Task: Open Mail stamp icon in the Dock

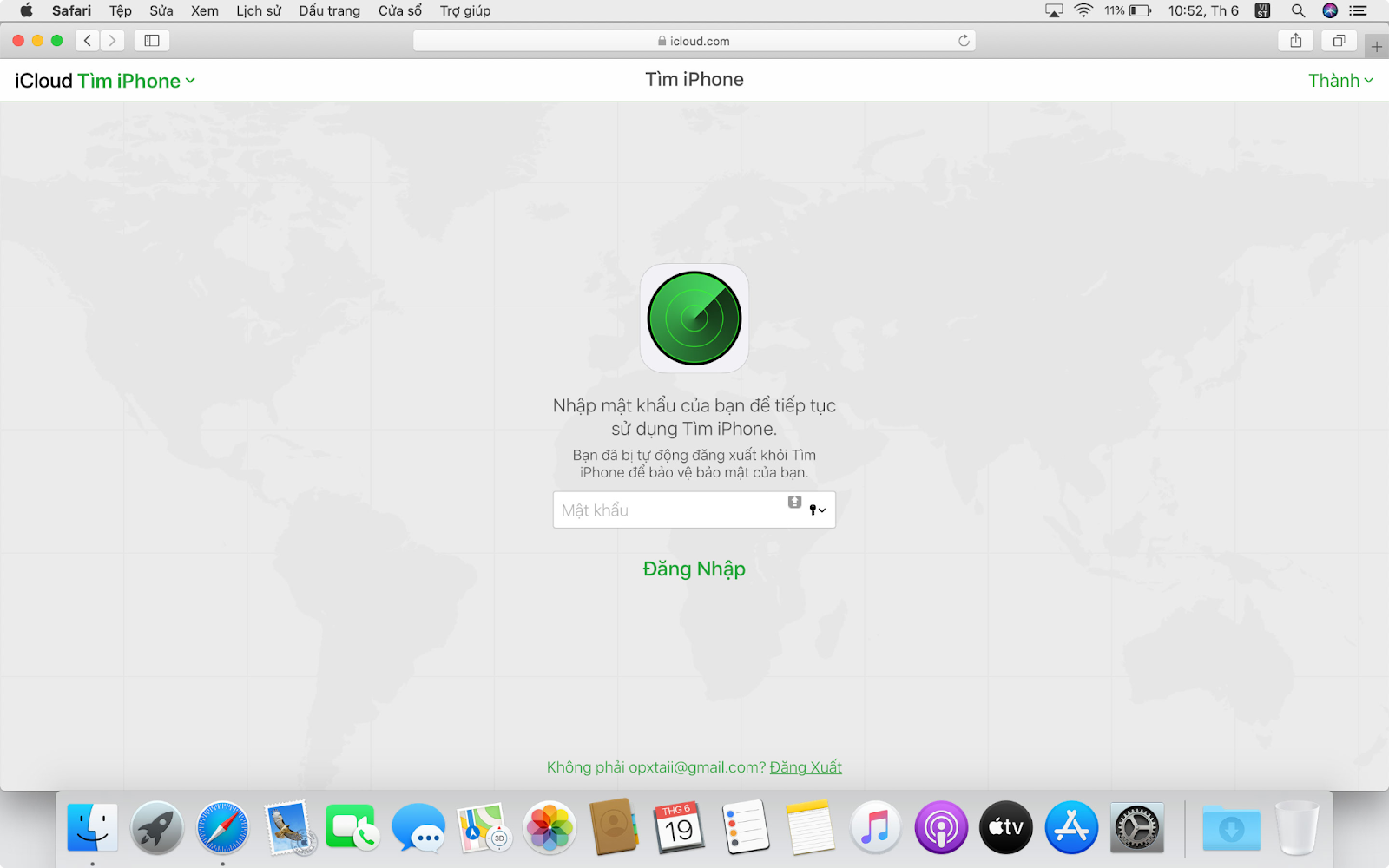Action: (289, 828)
